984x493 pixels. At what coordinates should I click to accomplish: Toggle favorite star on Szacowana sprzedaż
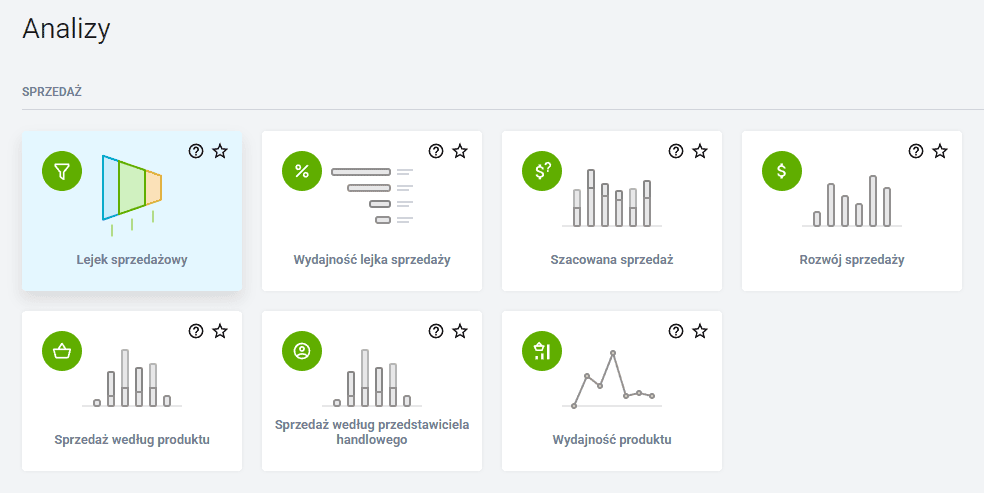(x=700, y=151)
